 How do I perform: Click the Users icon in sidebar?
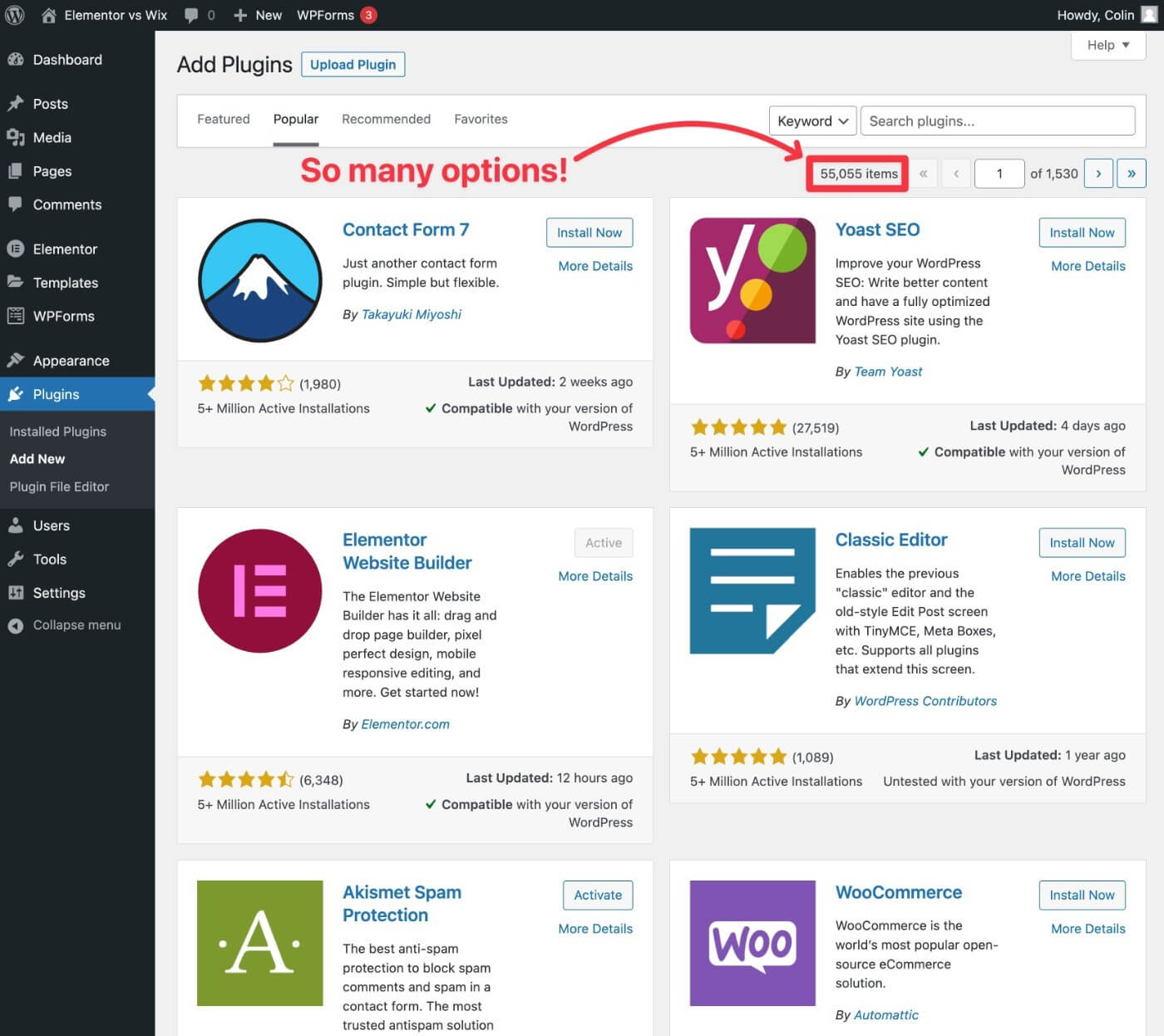click(x=15, y=525)
